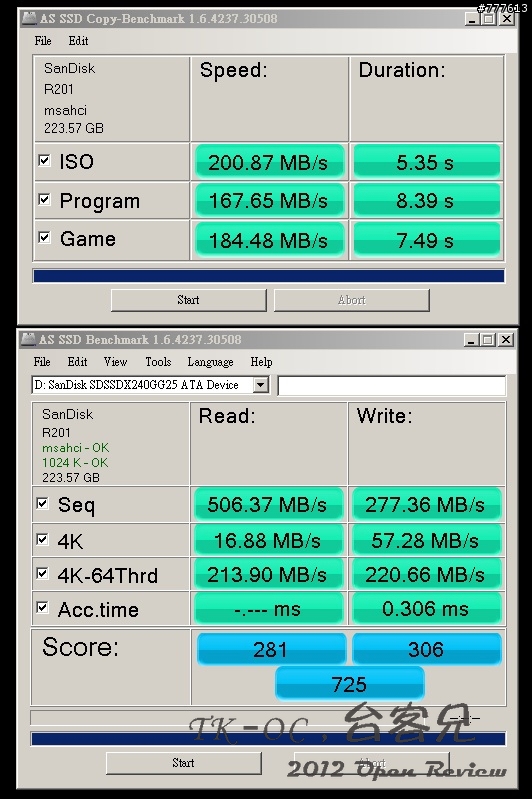Click the ISO speed 200.87 MB/s result

(x=269, y=162)
